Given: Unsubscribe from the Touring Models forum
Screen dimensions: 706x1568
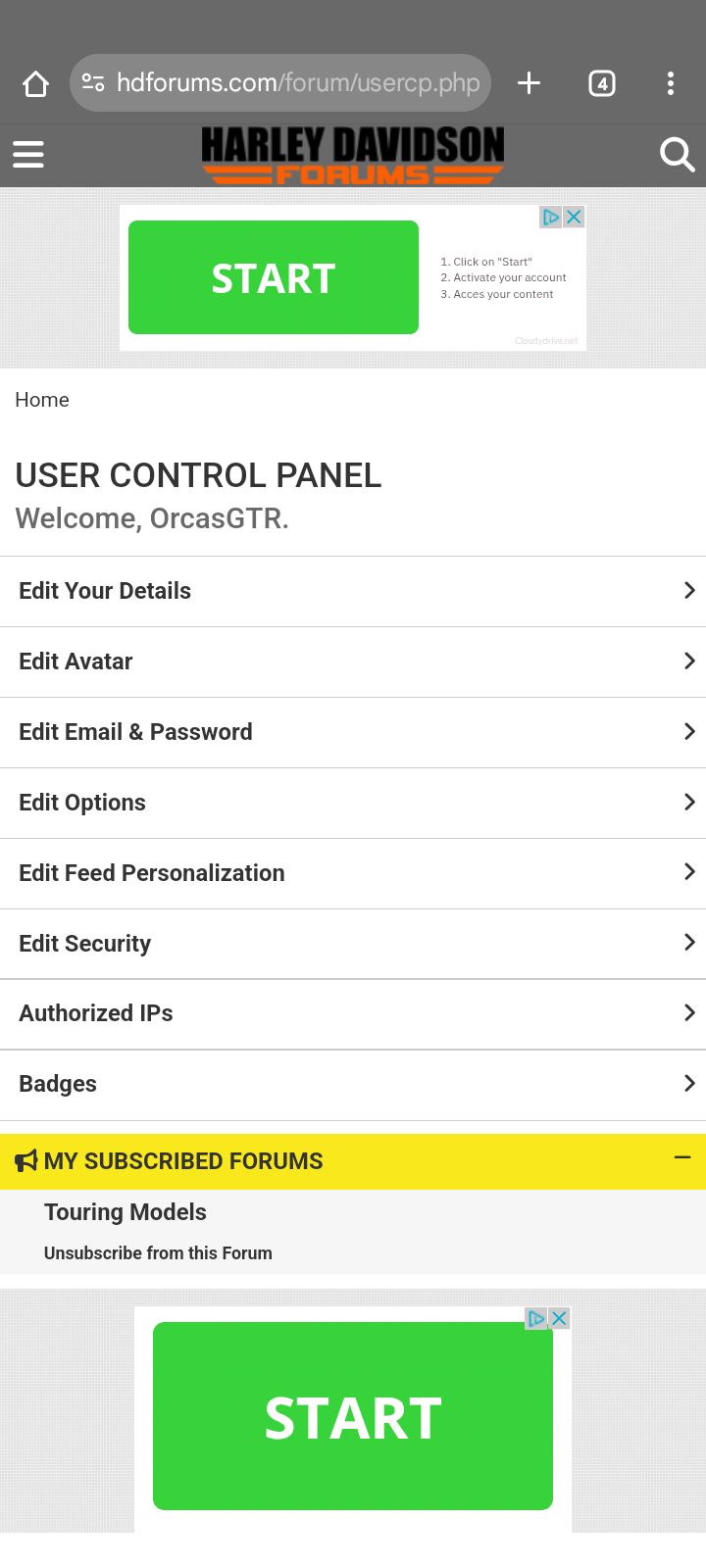Looking at the screenshot, I should (x=158, y=1252).
